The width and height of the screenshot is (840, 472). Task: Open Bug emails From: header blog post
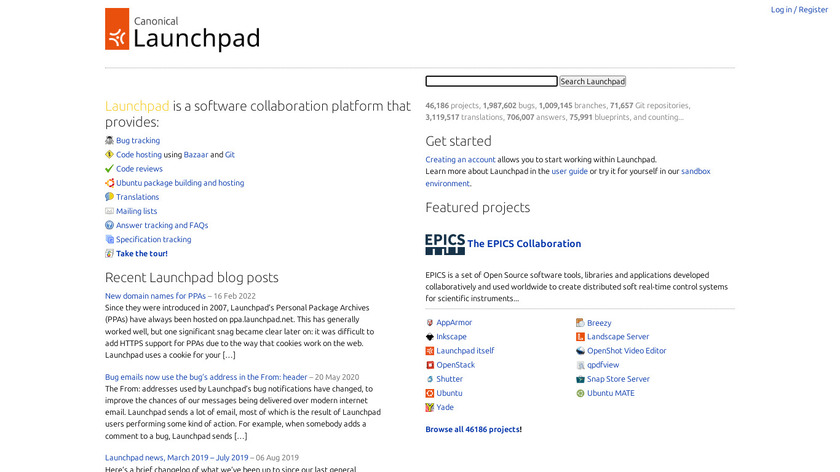[206, 377]
